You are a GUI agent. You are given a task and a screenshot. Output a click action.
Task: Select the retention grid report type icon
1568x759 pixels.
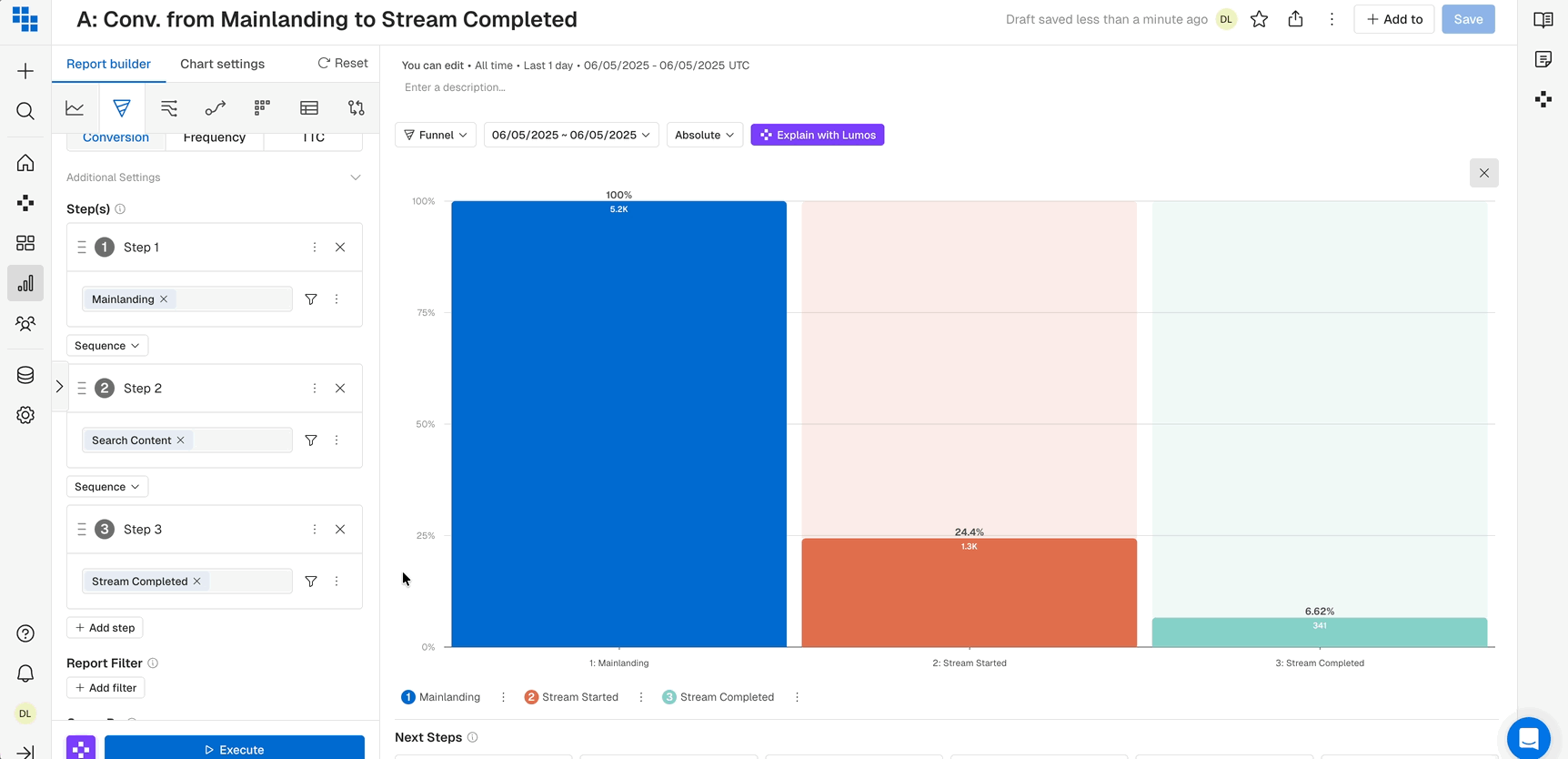[x=262, y=108]
